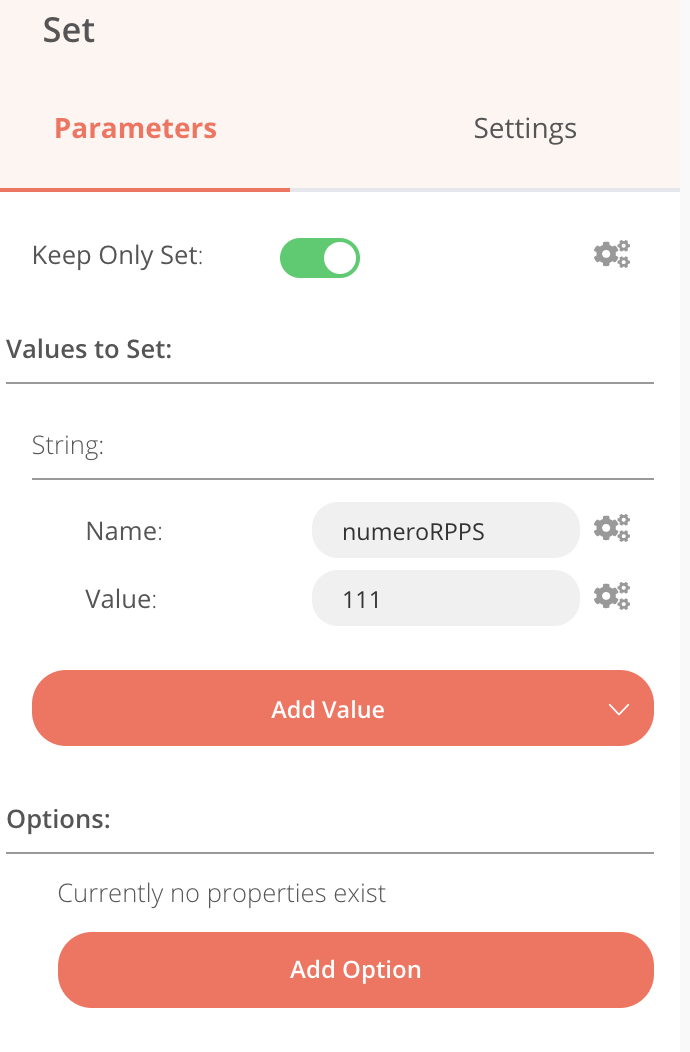Click the Value: label text
This screenshot has height=1052, width=690.
click(121, 599)
